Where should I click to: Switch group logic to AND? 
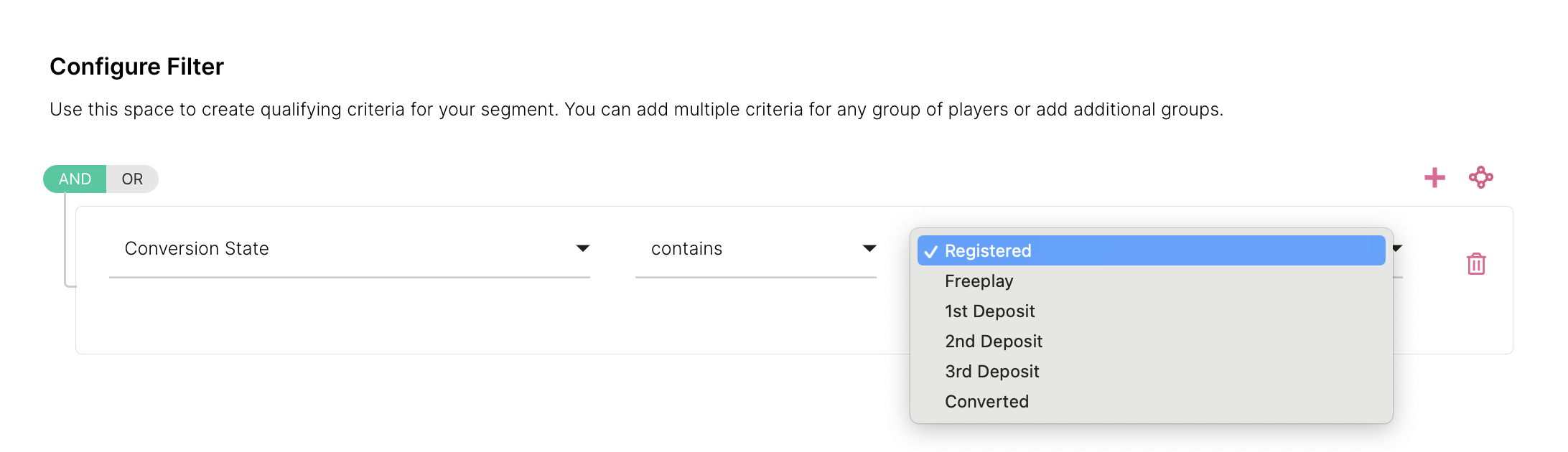75,179
